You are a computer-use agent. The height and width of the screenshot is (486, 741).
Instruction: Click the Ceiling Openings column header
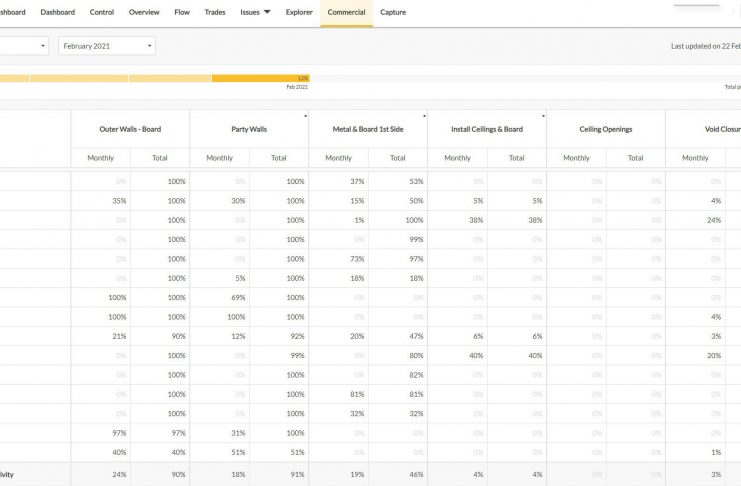click(606, 129)
